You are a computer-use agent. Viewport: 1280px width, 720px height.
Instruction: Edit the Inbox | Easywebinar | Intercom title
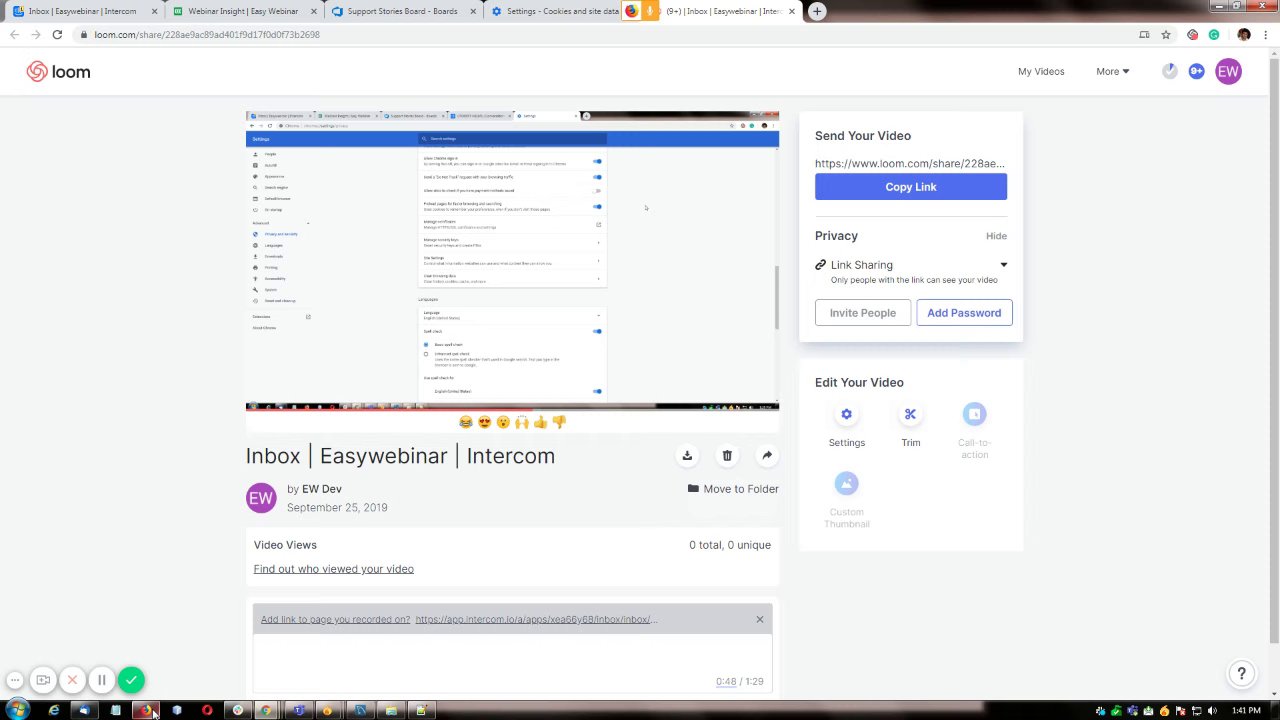[x=400, y=456]
